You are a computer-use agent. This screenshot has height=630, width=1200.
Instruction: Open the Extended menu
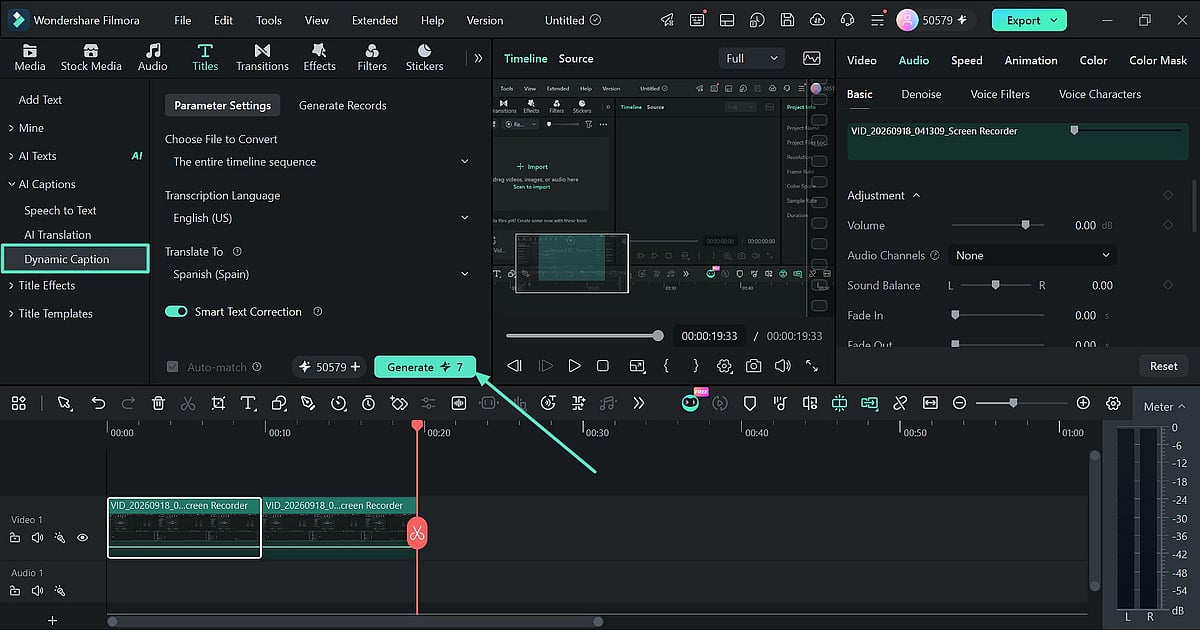[374, 20]
